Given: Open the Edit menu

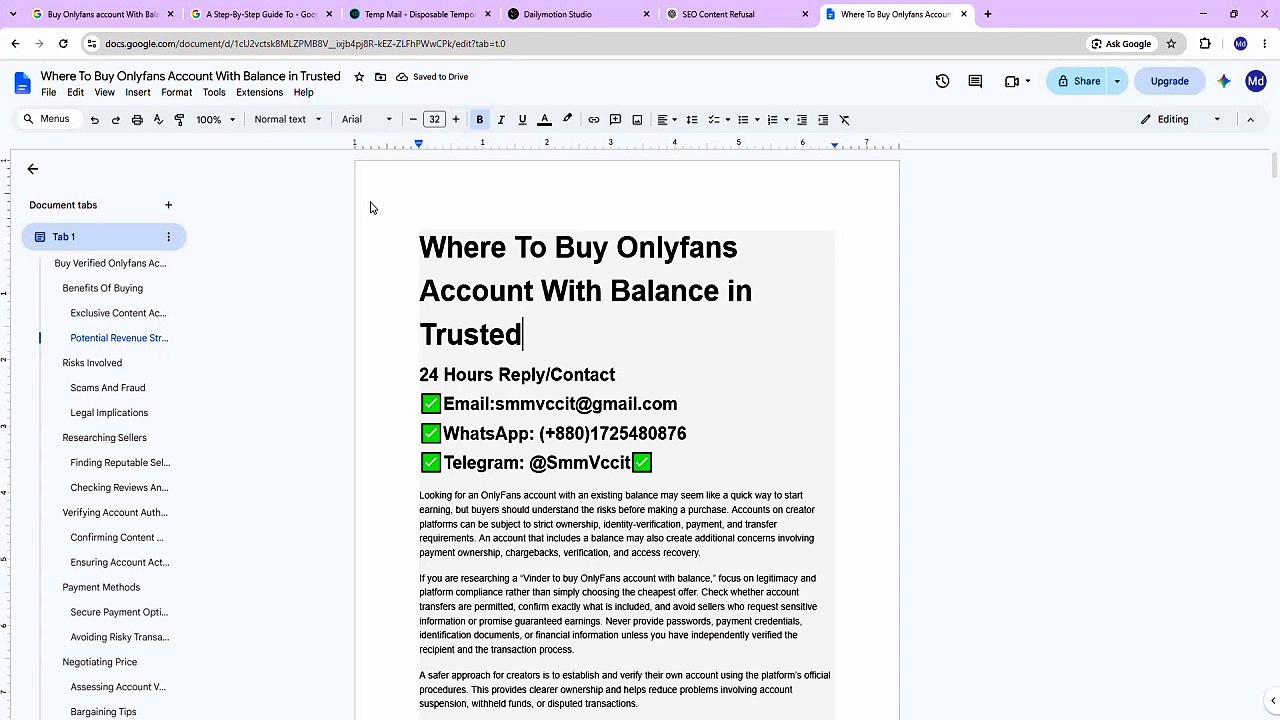Looking at the screenshot, I should [75, 92].
